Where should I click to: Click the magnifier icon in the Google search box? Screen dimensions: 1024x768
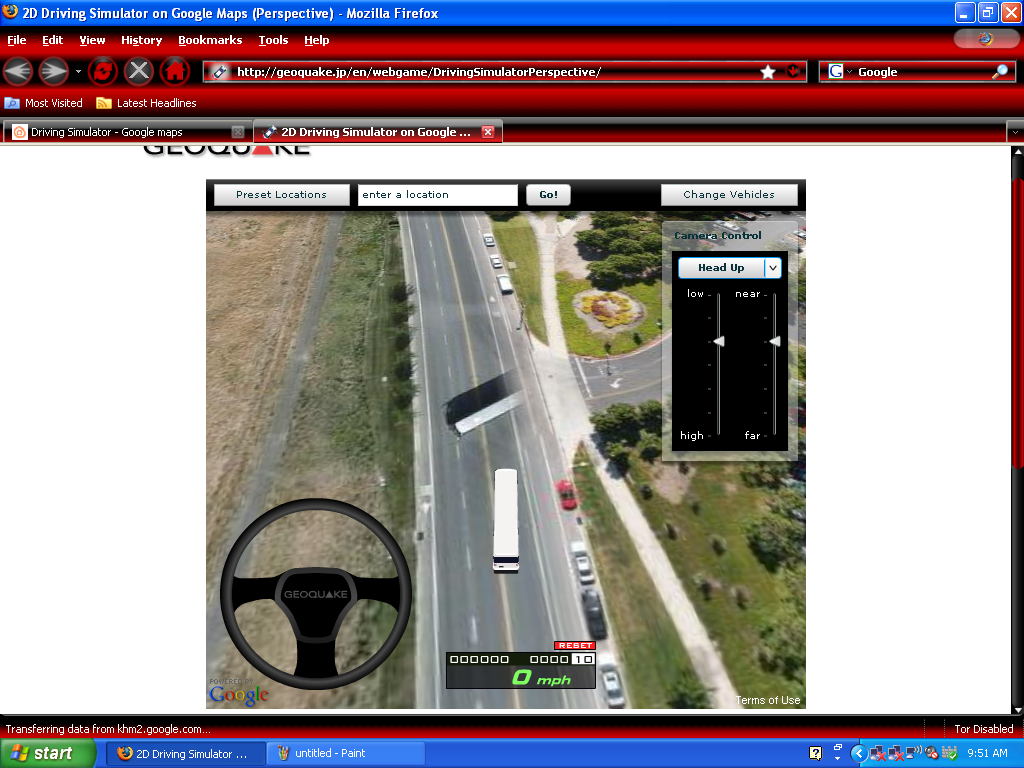[998, 71]
